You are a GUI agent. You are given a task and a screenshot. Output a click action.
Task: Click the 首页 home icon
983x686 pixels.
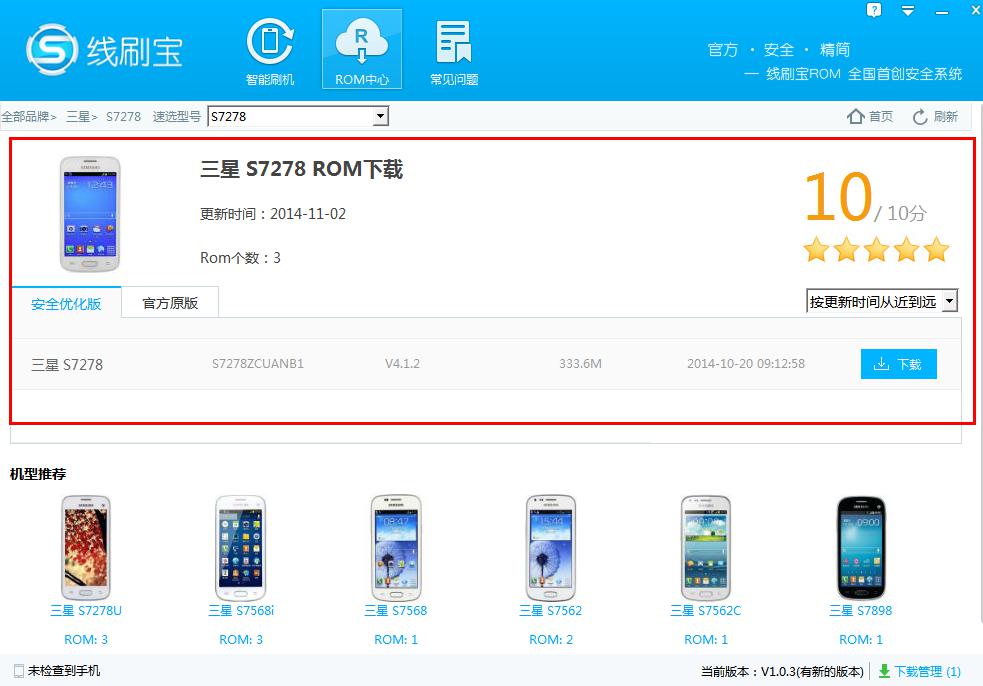coord(857,117)
